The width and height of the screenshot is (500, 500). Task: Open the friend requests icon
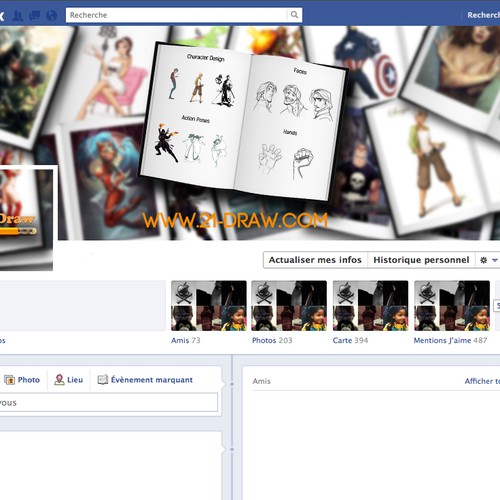coord(17,15)
